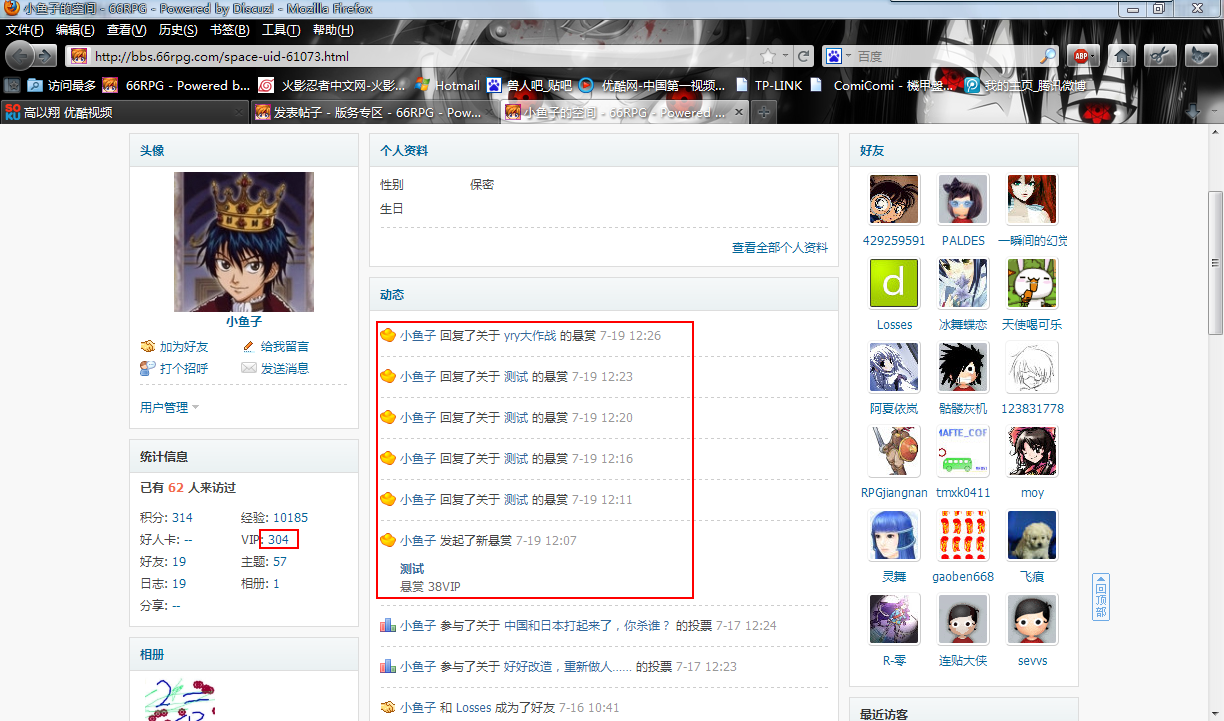The width and height of the screenshot is (1224, 721).
Task: Click the friend name 飞痕
Action: [x=1032, y=577]
